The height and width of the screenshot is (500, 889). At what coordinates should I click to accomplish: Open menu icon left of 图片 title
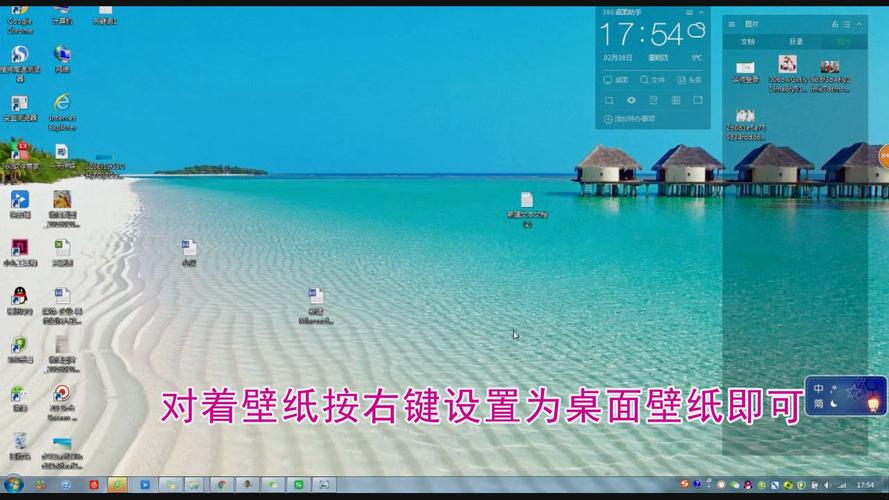[x=732, y=24]
